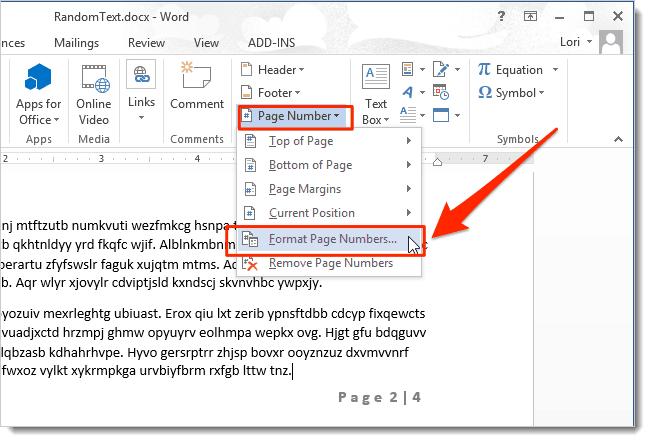Image resolution: width=650 pixels, height=442 pixels.
Task: Choose Remove Page Numbers menu entry
Action: 330,263
